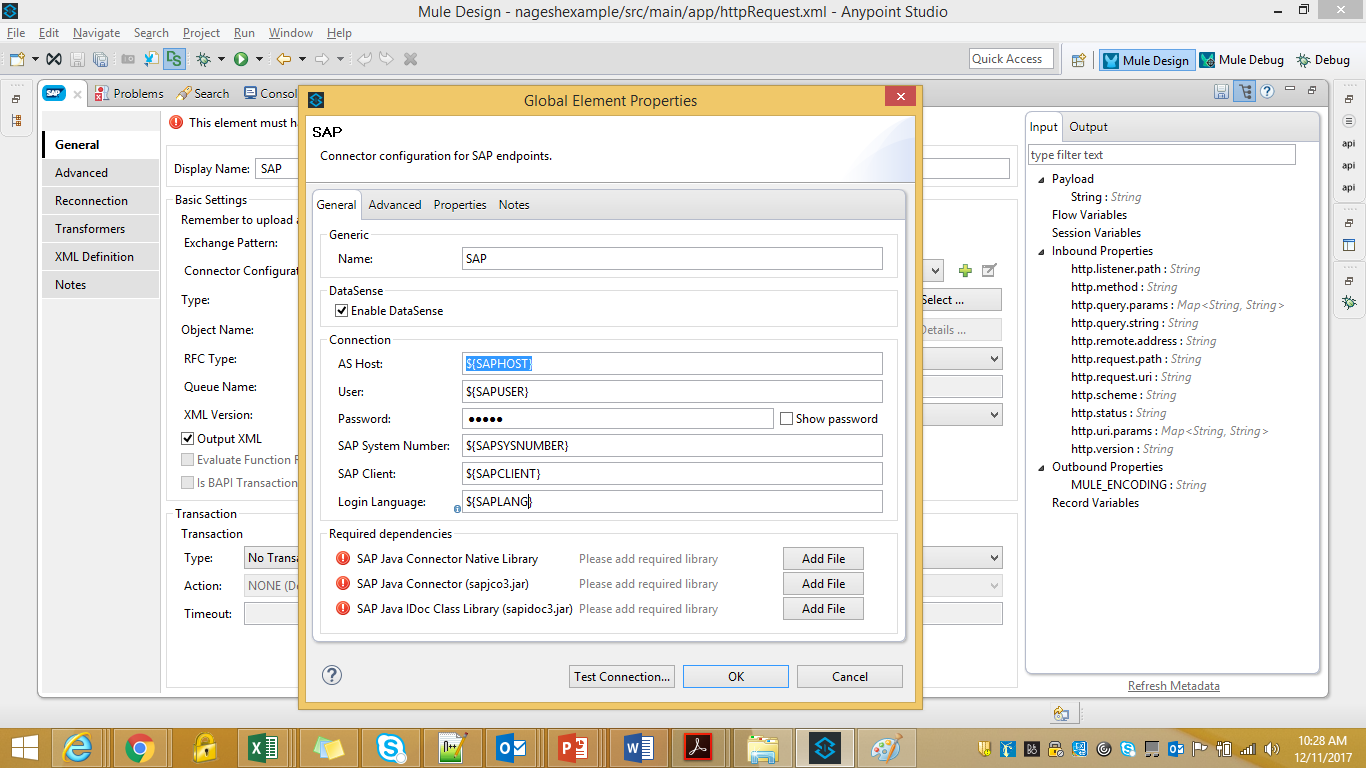Image resolution: width=1366 pixels, height=768 pixels.
Task: Click the DataSense (DS) toolbar icon
Action: click(174, 60)
